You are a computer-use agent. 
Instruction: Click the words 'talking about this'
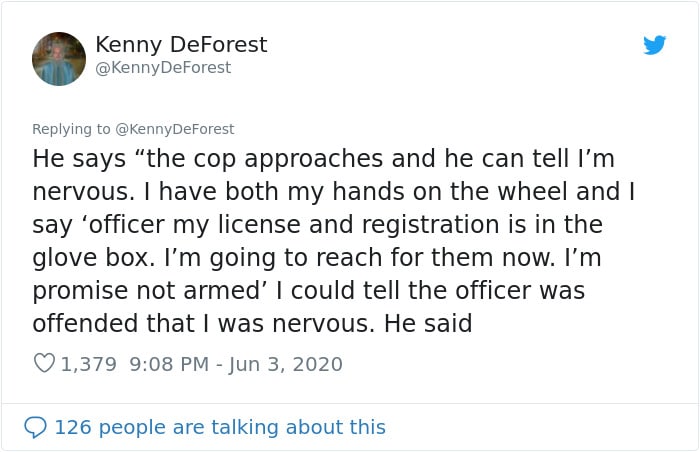(x=298, y=427)
